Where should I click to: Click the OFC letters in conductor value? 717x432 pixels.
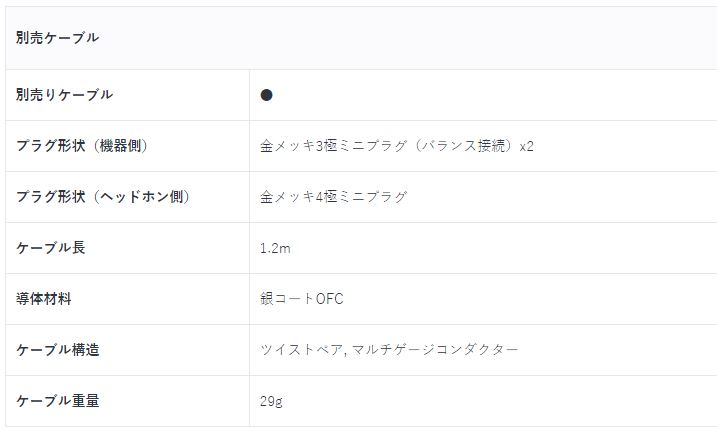pos(330,299)
